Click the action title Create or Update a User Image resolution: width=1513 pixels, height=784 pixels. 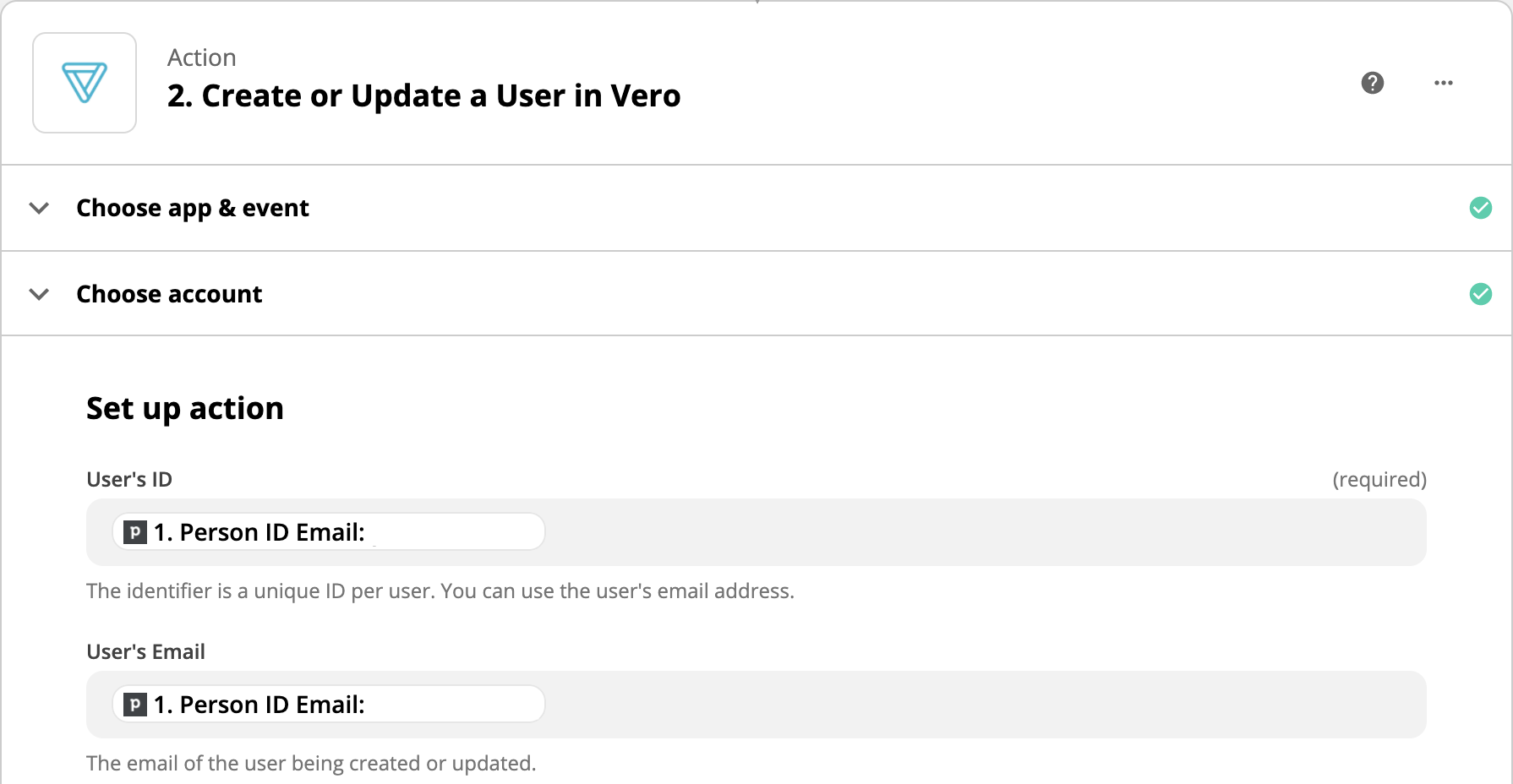[423, 95]
